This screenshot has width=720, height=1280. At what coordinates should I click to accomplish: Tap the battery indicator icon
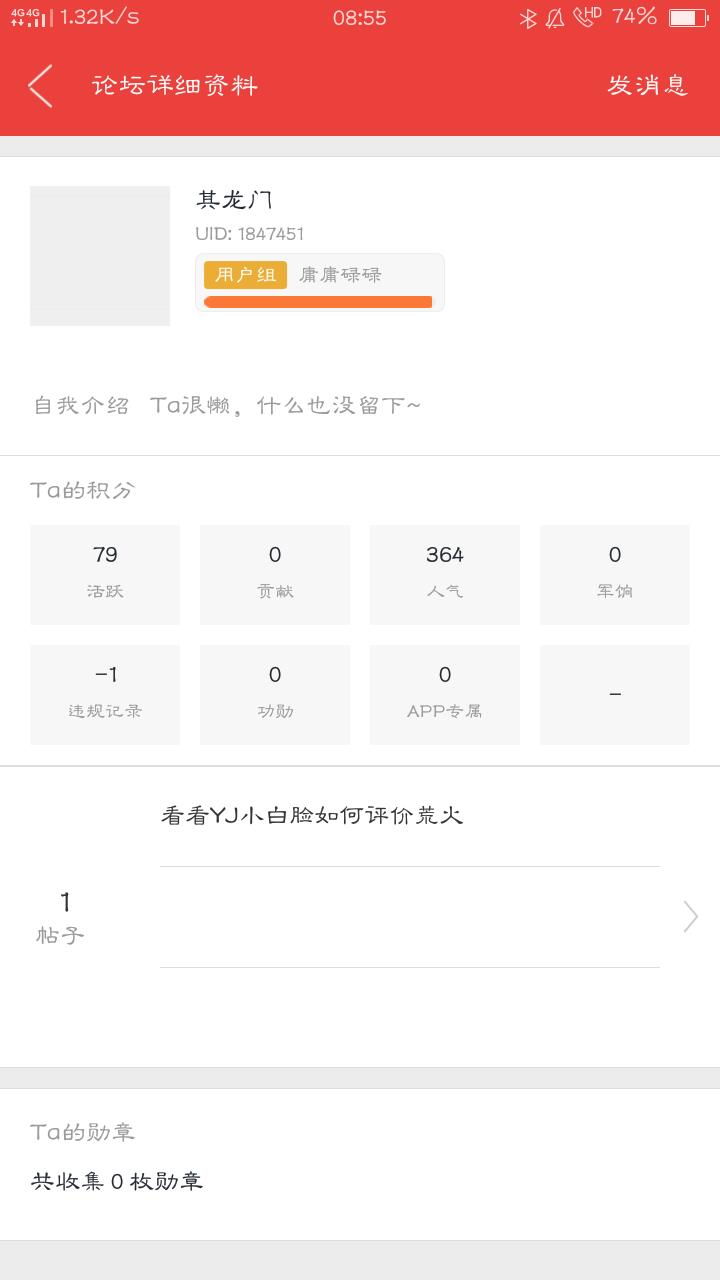click(687, 18)
